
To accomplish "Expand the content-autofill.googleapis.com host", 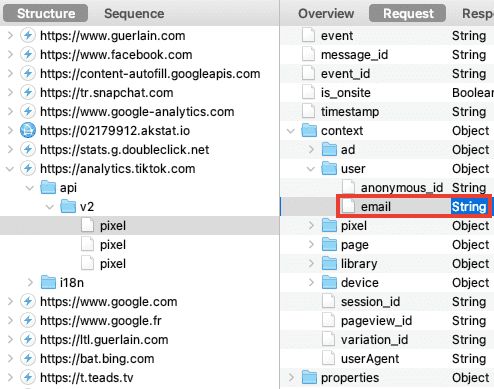I will point(10,73).
